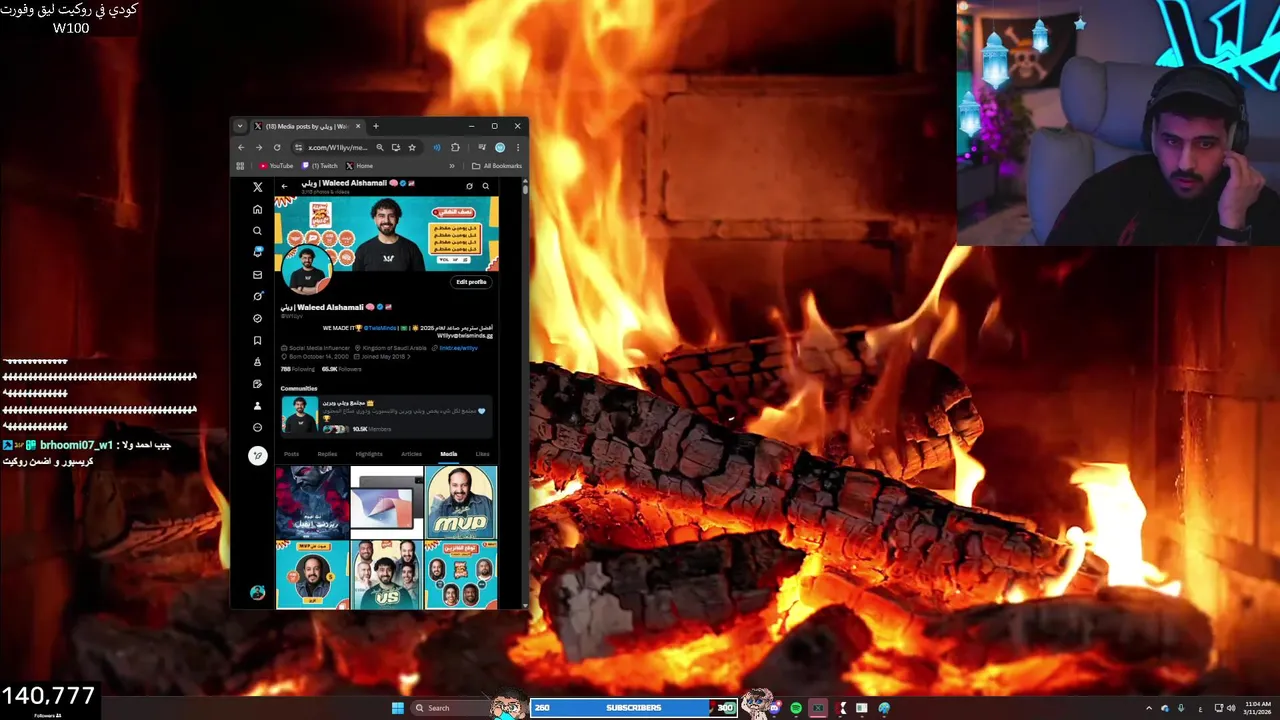The image size is (1280, 720).
Task: Click the Edit profile button
Action: [471, 282]
